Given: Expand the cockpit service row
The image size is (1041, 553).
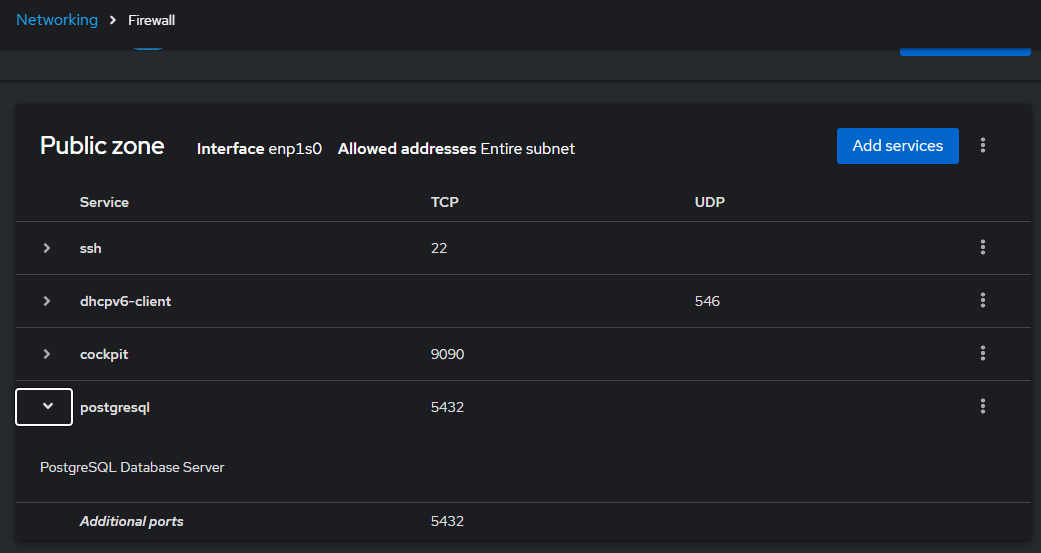Looking at the screenshot, I should [46, 354].
